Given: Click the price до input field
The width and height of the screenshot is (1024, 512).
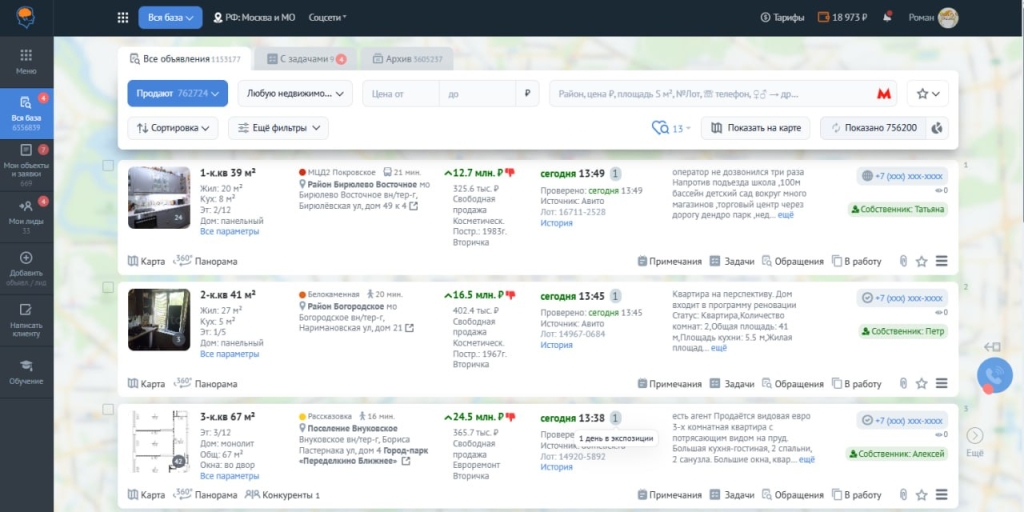Looking at the screenshot, I should (x=477, y=93).
